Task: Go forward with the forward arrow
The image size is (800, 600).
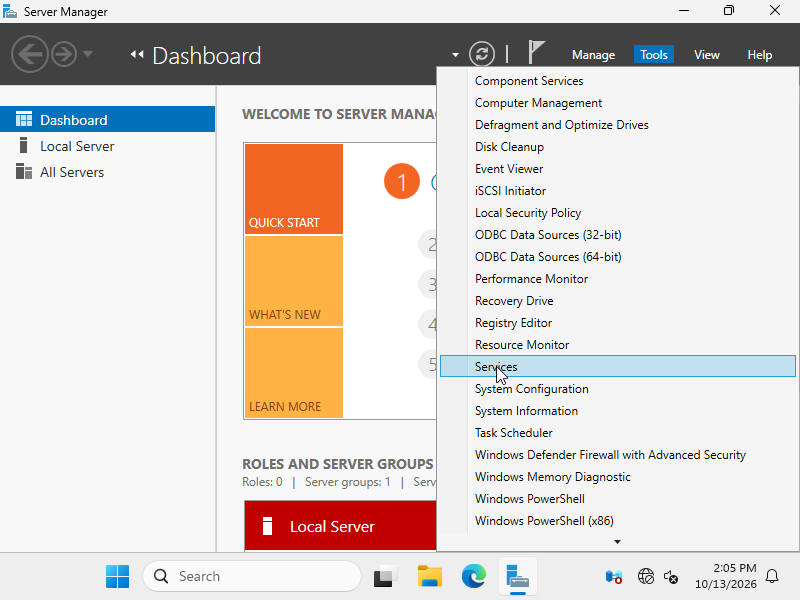Action: pyautogui.click(x=64, y=54)
